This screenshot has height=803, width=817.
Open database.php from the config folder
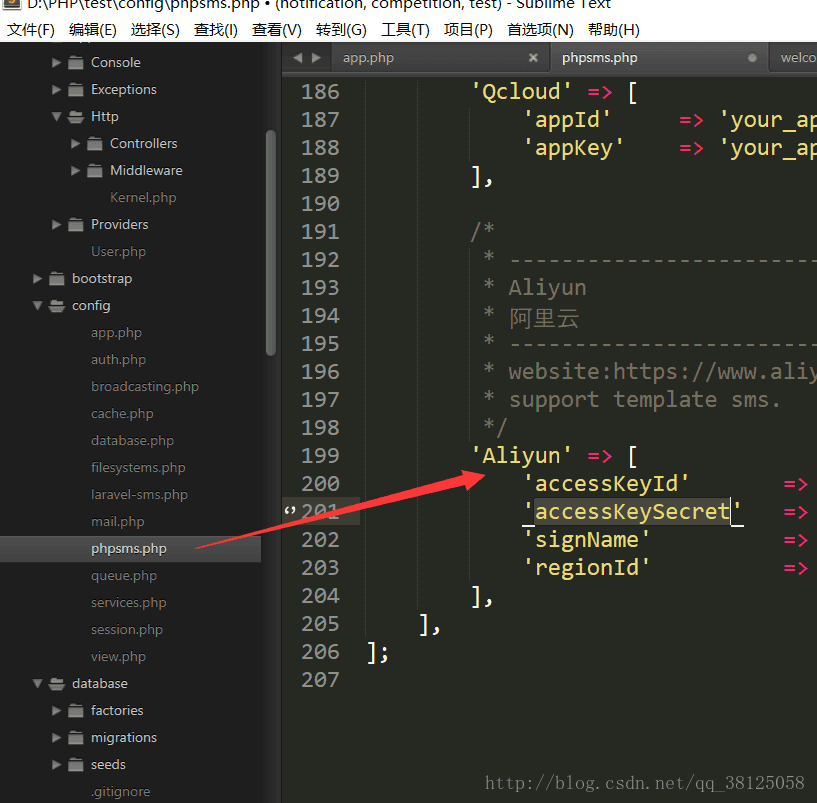pos(132,441)
